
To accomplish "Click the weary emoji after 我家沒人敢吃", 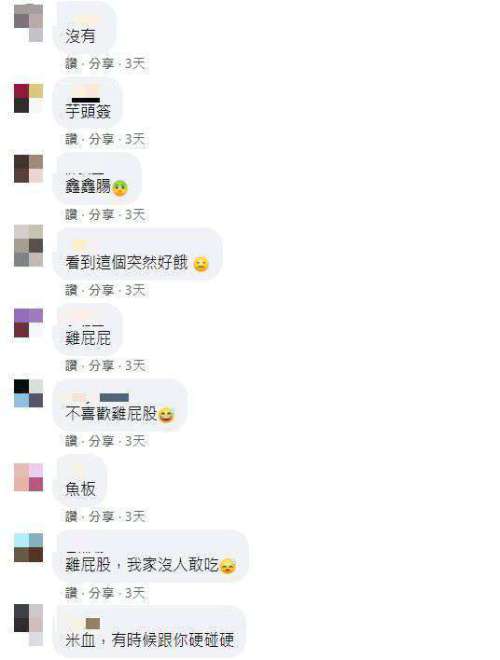I will [x=228, y=566].
